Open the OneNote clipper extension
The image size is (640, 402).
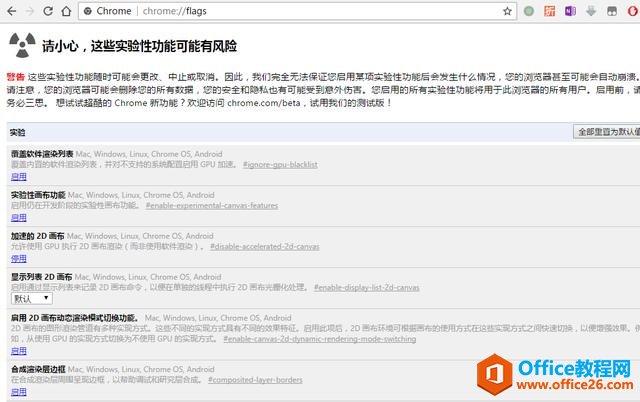[570, 11]
